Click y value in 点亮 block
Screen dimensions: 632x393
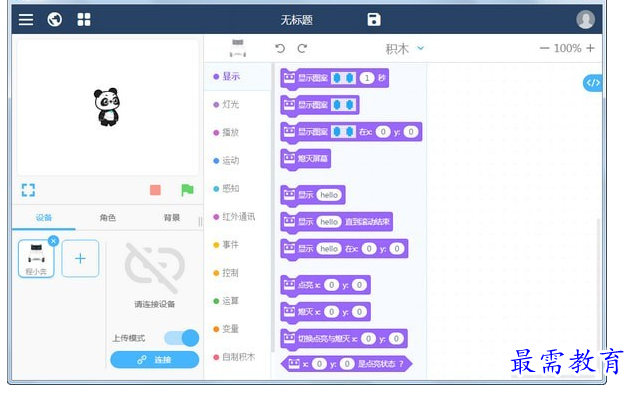pyautogui.click(x=359, y=285)
